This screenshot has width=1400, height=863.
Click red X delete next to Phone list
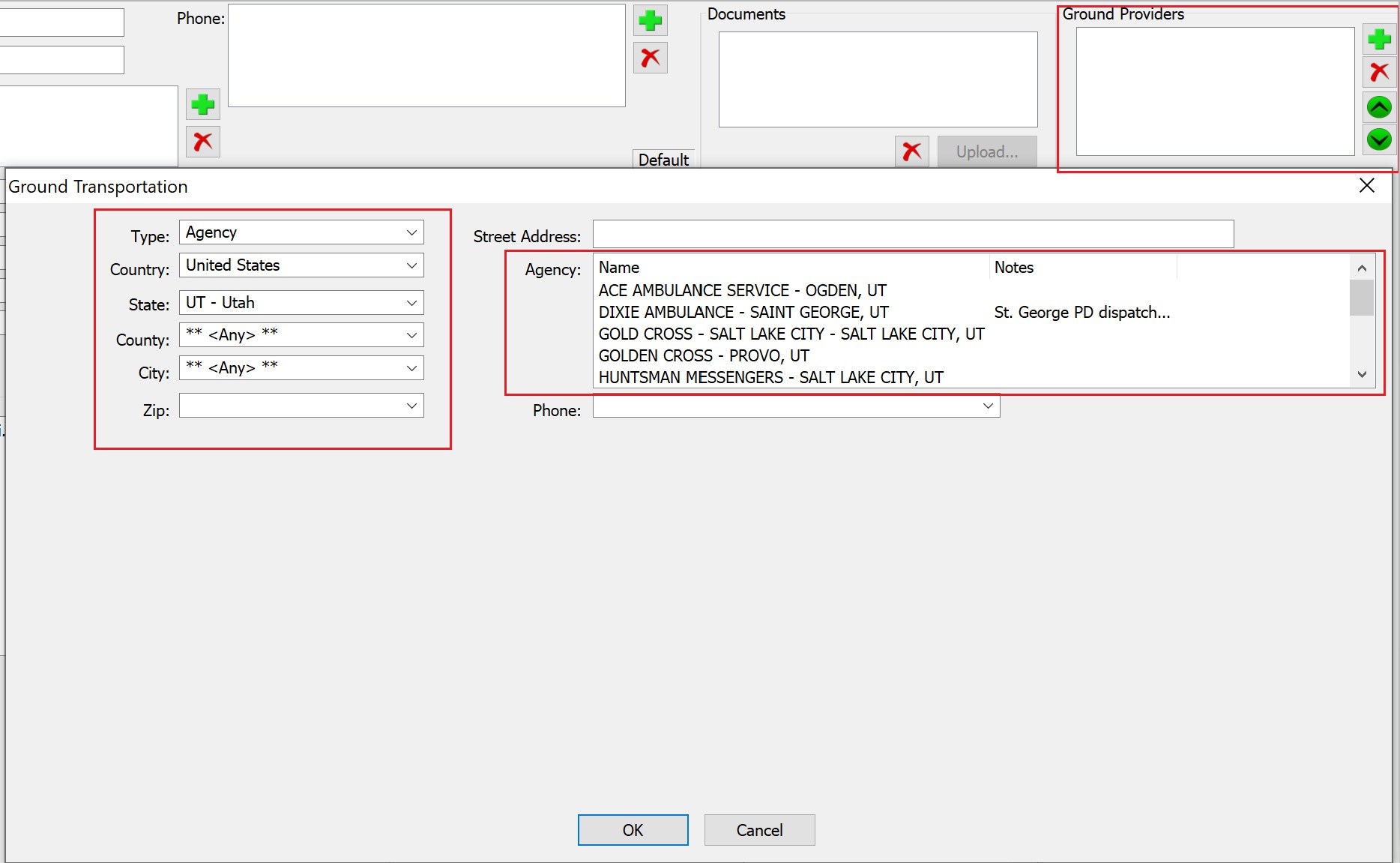tap(650, 58)
